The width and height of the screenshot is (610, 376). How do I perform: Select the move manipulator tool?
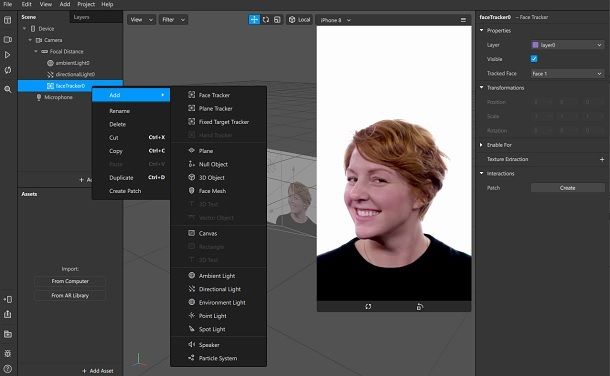pyautogui.click(x=254, y=19)
